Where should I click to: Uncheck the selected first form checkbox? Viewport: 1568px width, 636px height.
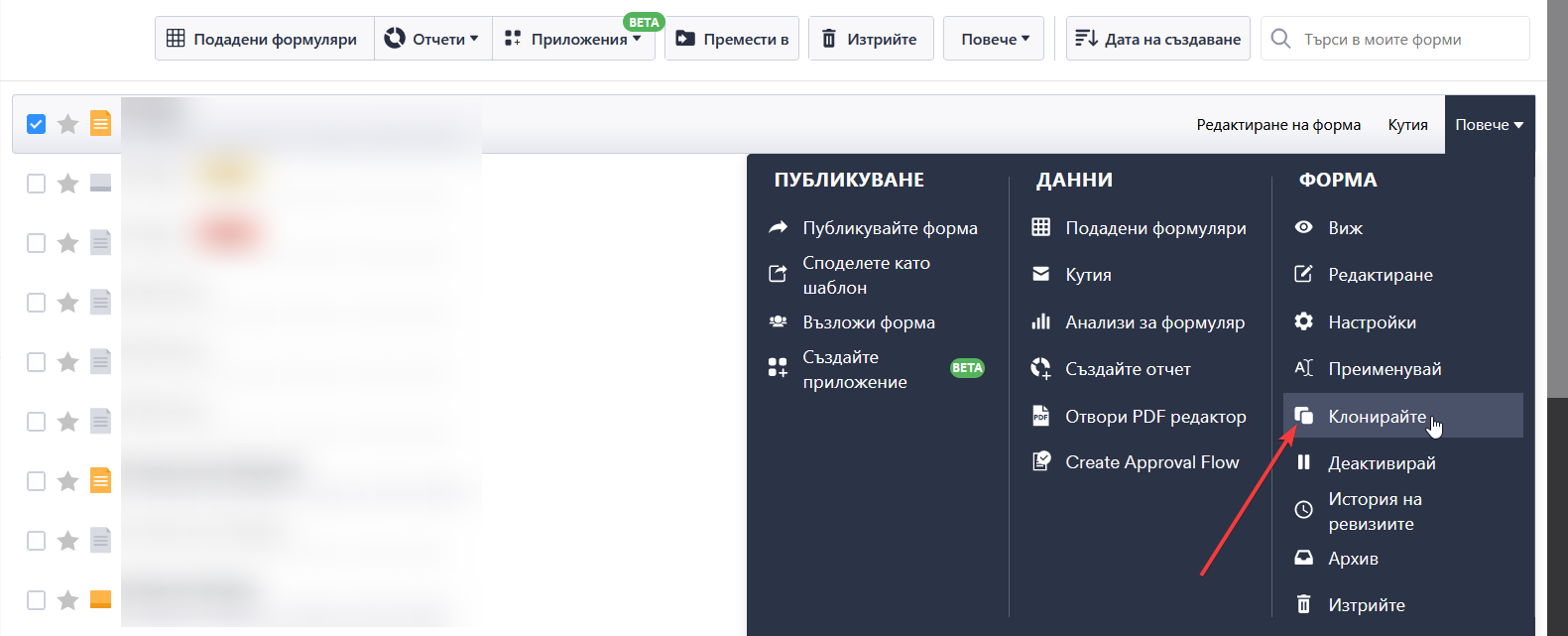click(37, 124)
